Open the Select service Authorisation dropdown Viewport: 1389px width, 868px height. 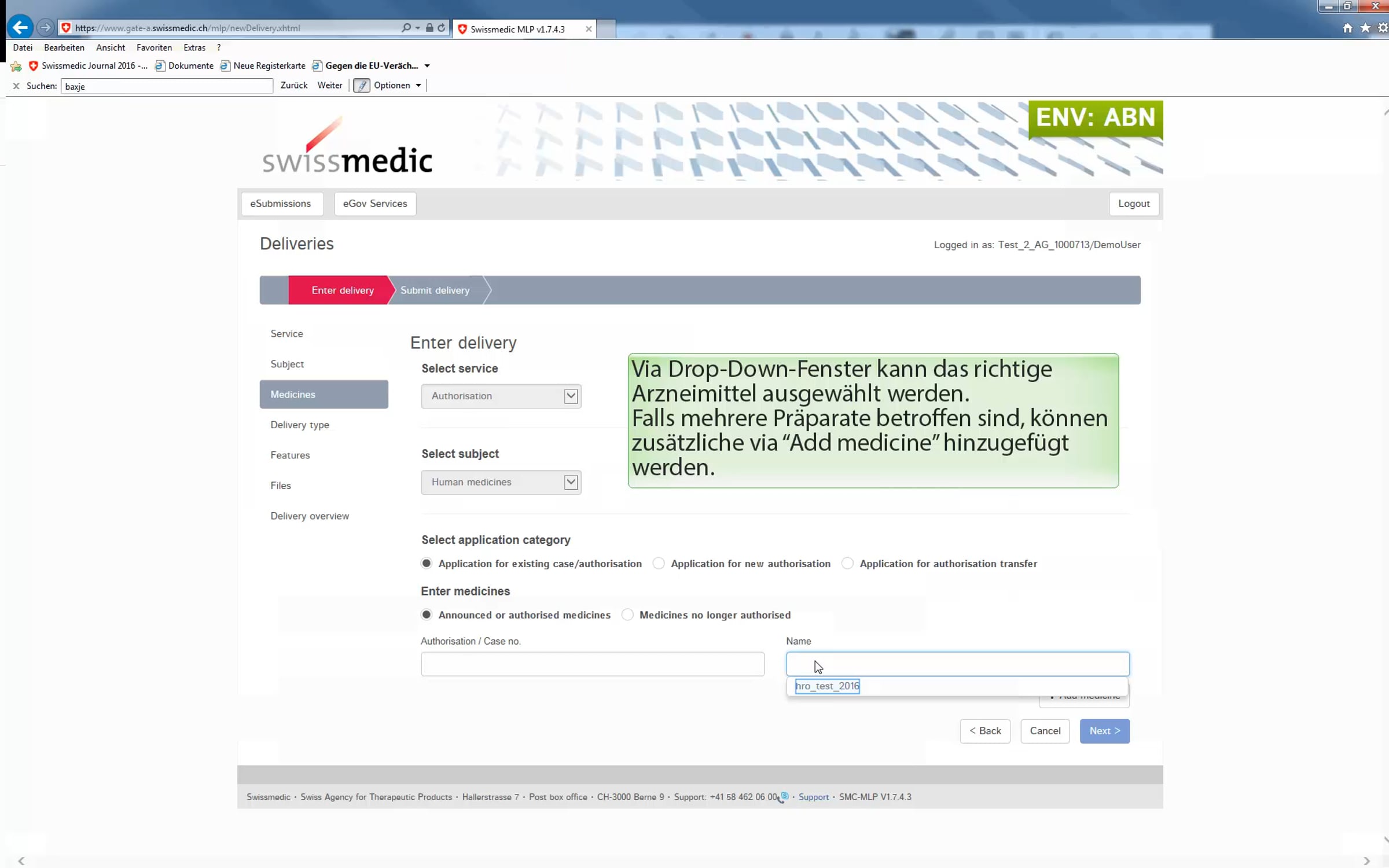coord(501,396)
